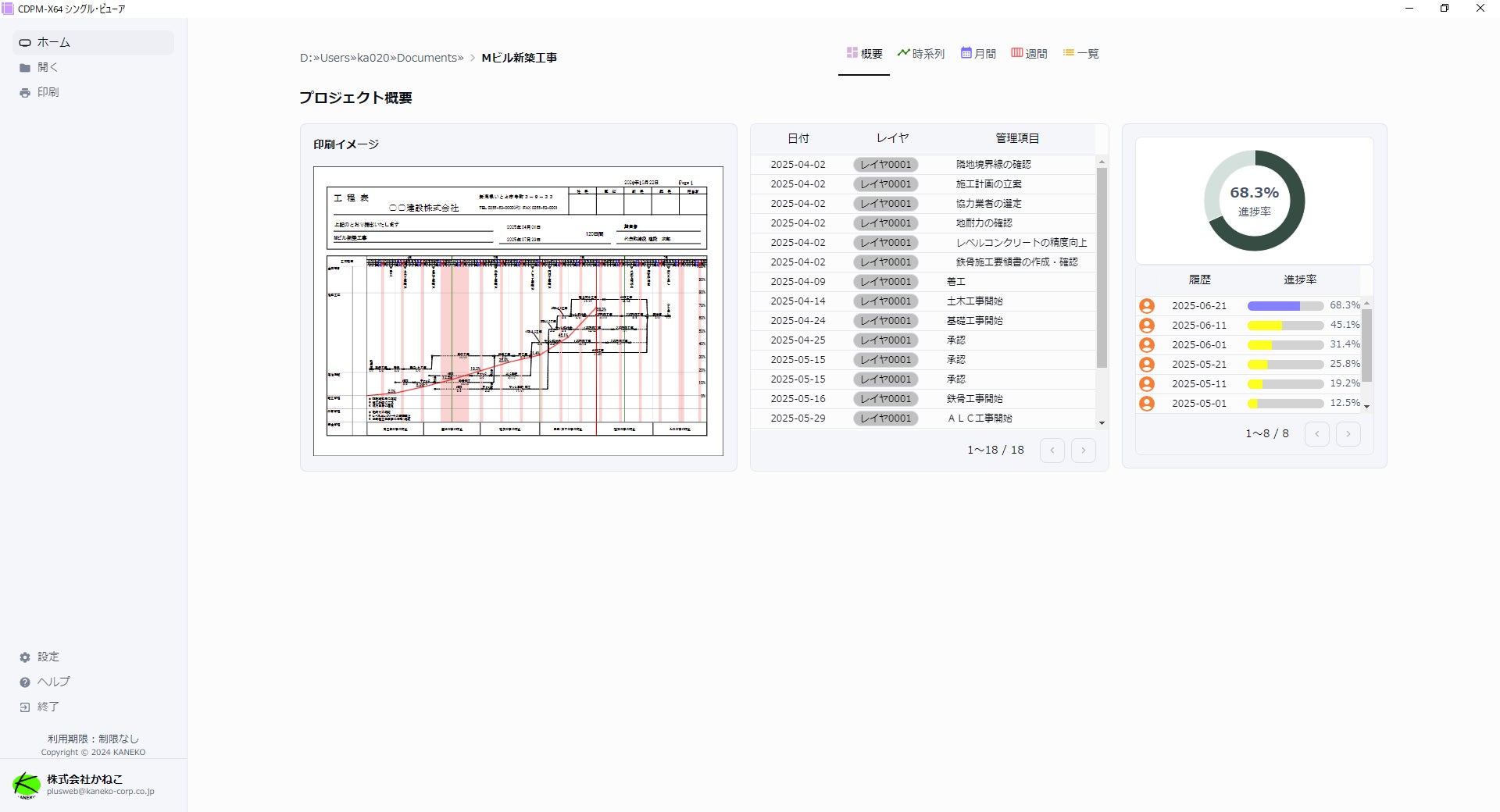
Task: Open 設定 gear icon in sidebar
Action: click(25, 657)
